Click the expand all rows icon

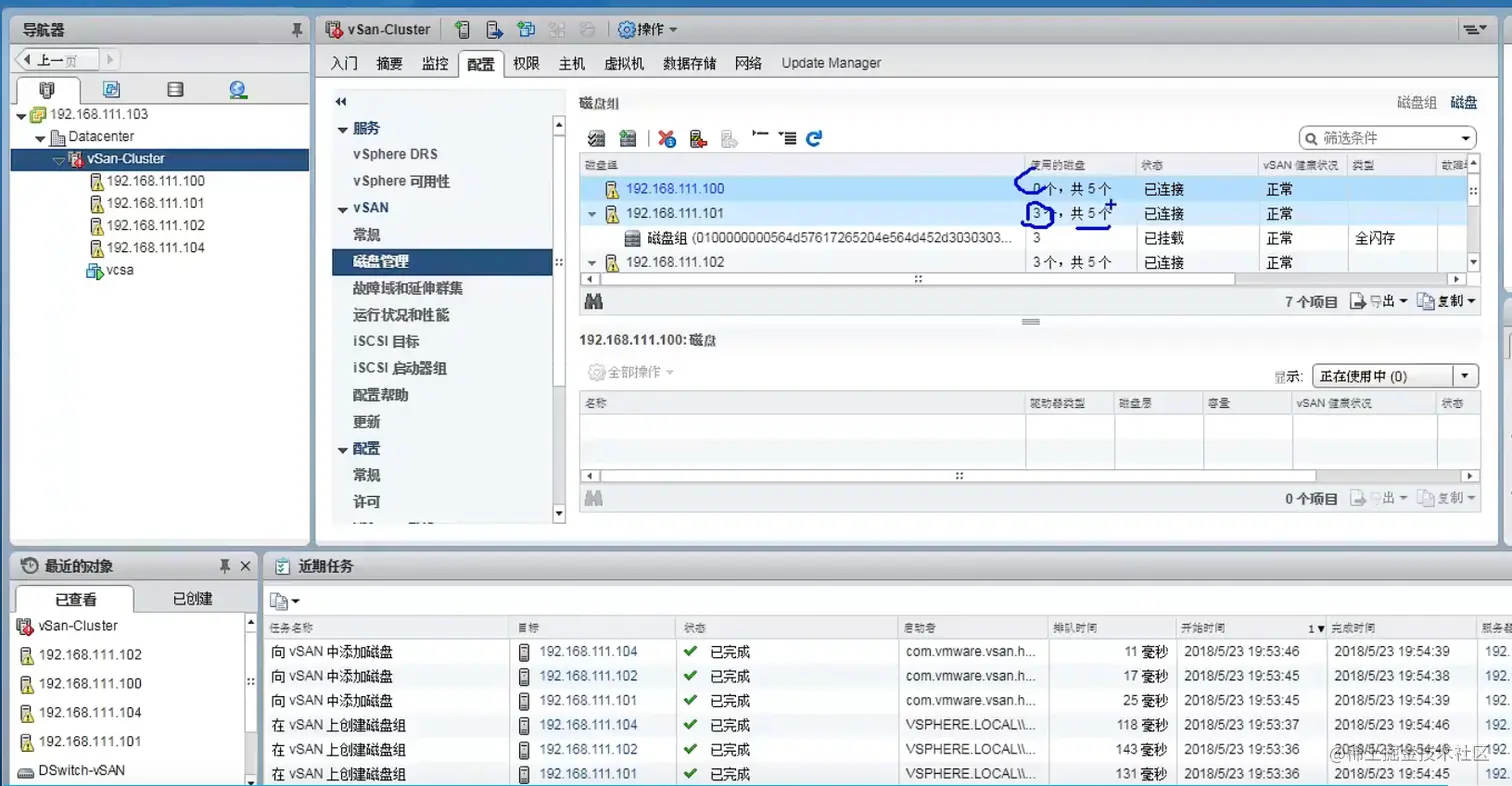[788, 138]
